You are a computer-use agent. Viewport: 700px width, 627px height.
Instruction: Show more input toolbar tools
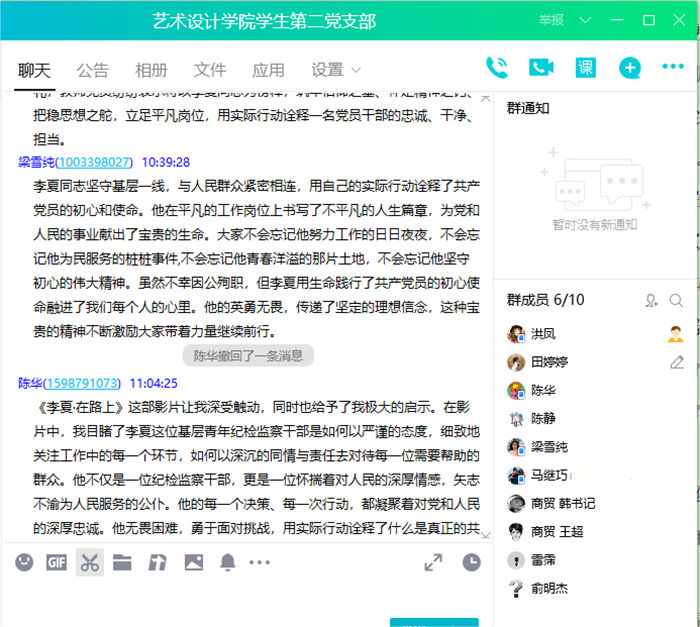point(259,563)
